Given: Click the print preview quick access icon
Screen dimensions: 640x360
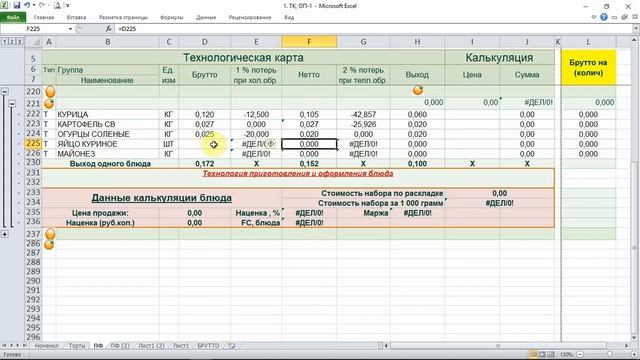Looking at the screenshot, I should point(58,6).
